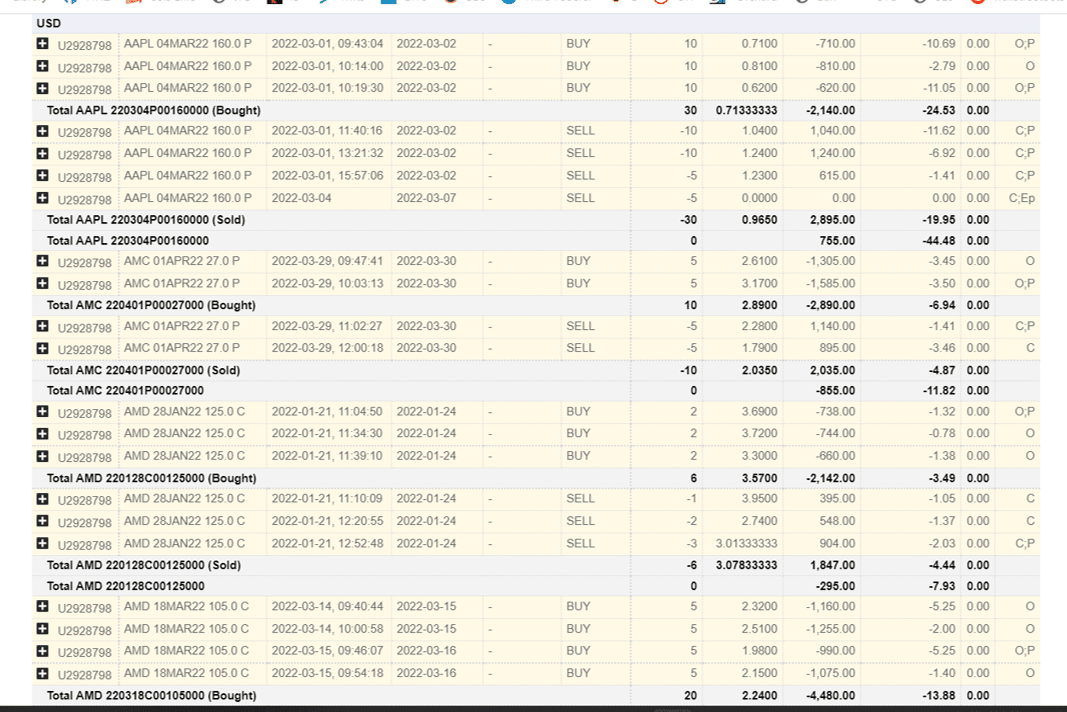The height and width of the screenshot is (712, 1067).
Task: Click the price 3.9500 on the 11:10:09 AMD row
Action: click(x=760, y=499)
